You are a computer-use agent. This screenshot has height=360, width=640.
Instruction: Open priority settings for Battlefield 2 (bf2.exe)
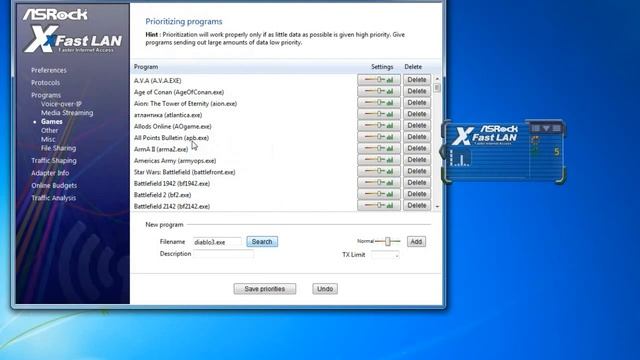click(379, 194)
